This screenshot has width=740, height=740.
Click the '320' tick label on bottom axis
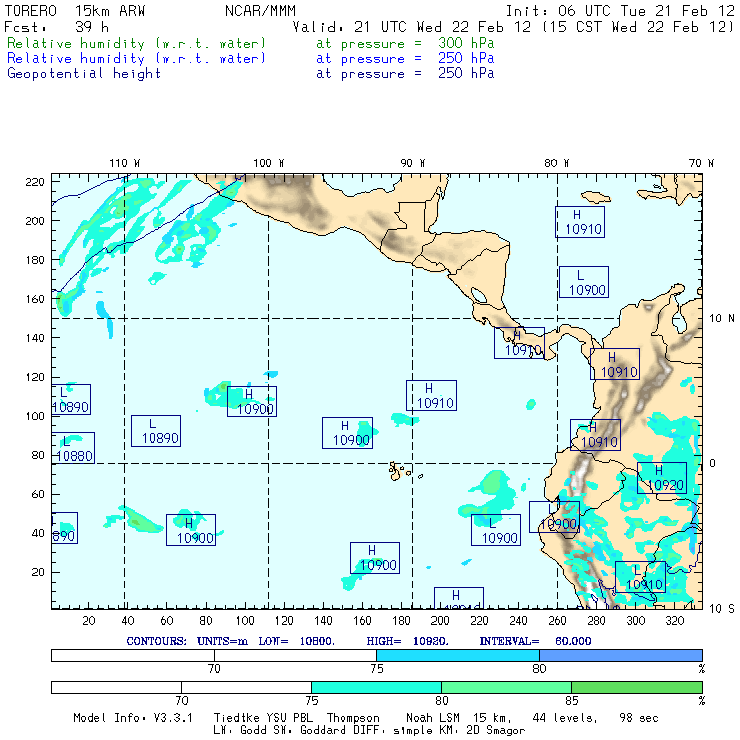[x=675, y=621]
